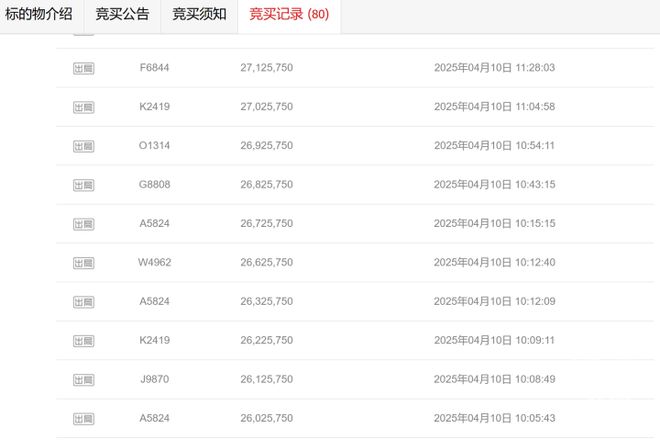Click bid amount 26,625,750

267,262
